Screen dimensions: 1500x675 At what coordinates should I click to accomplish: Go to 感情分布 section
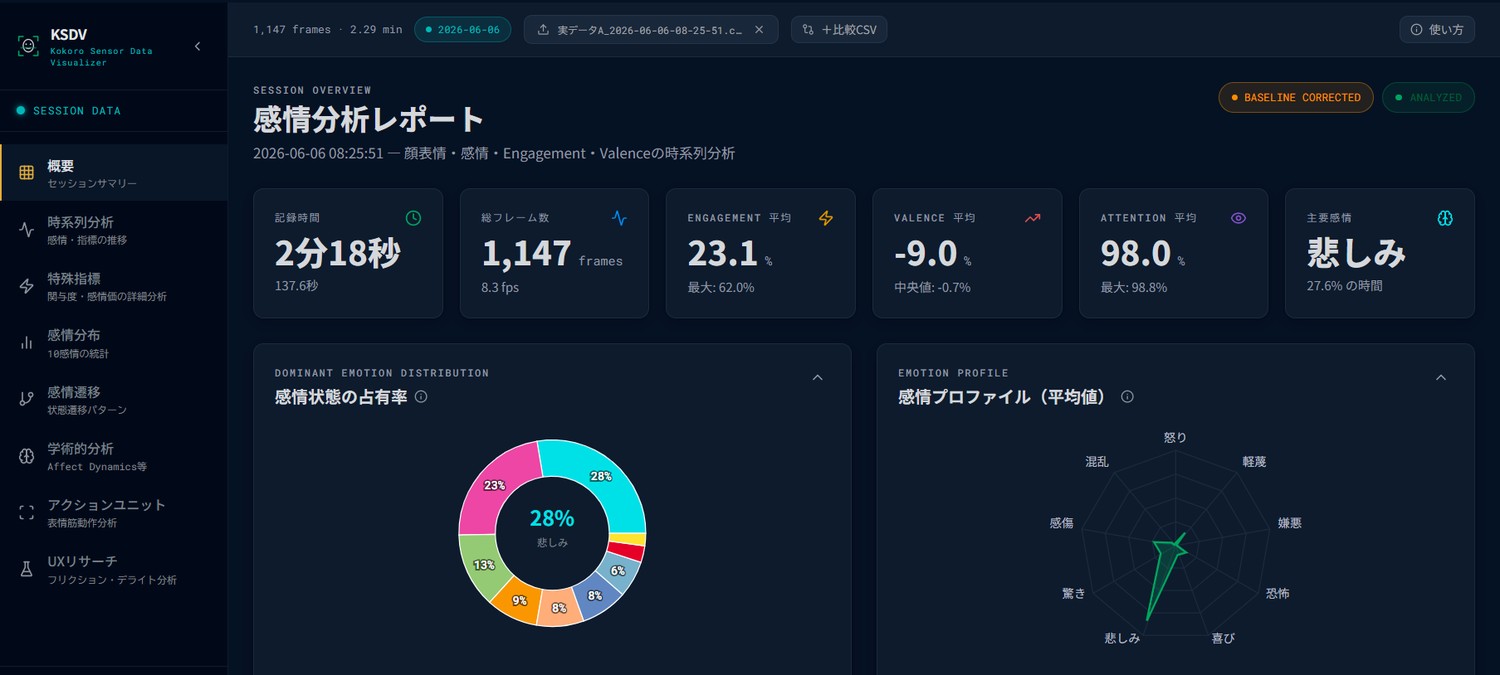114,343
